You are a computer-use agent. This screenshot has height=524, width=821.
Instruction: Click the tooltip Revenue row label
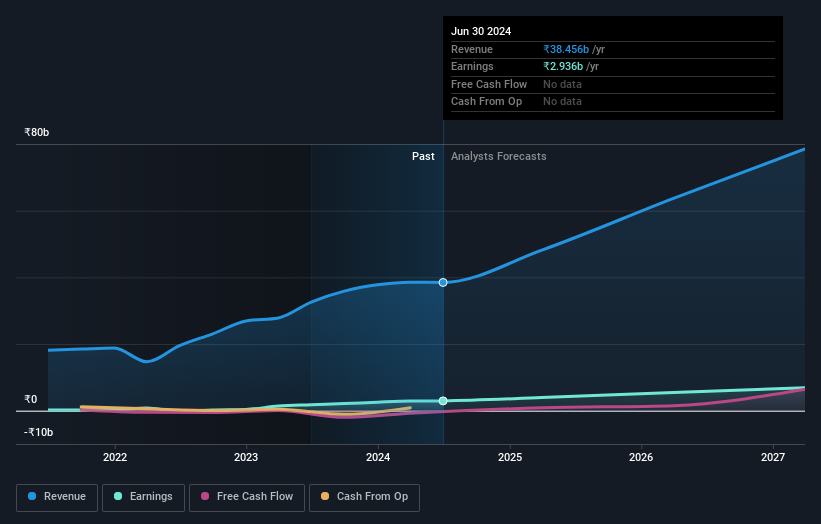tap(472, 49)
